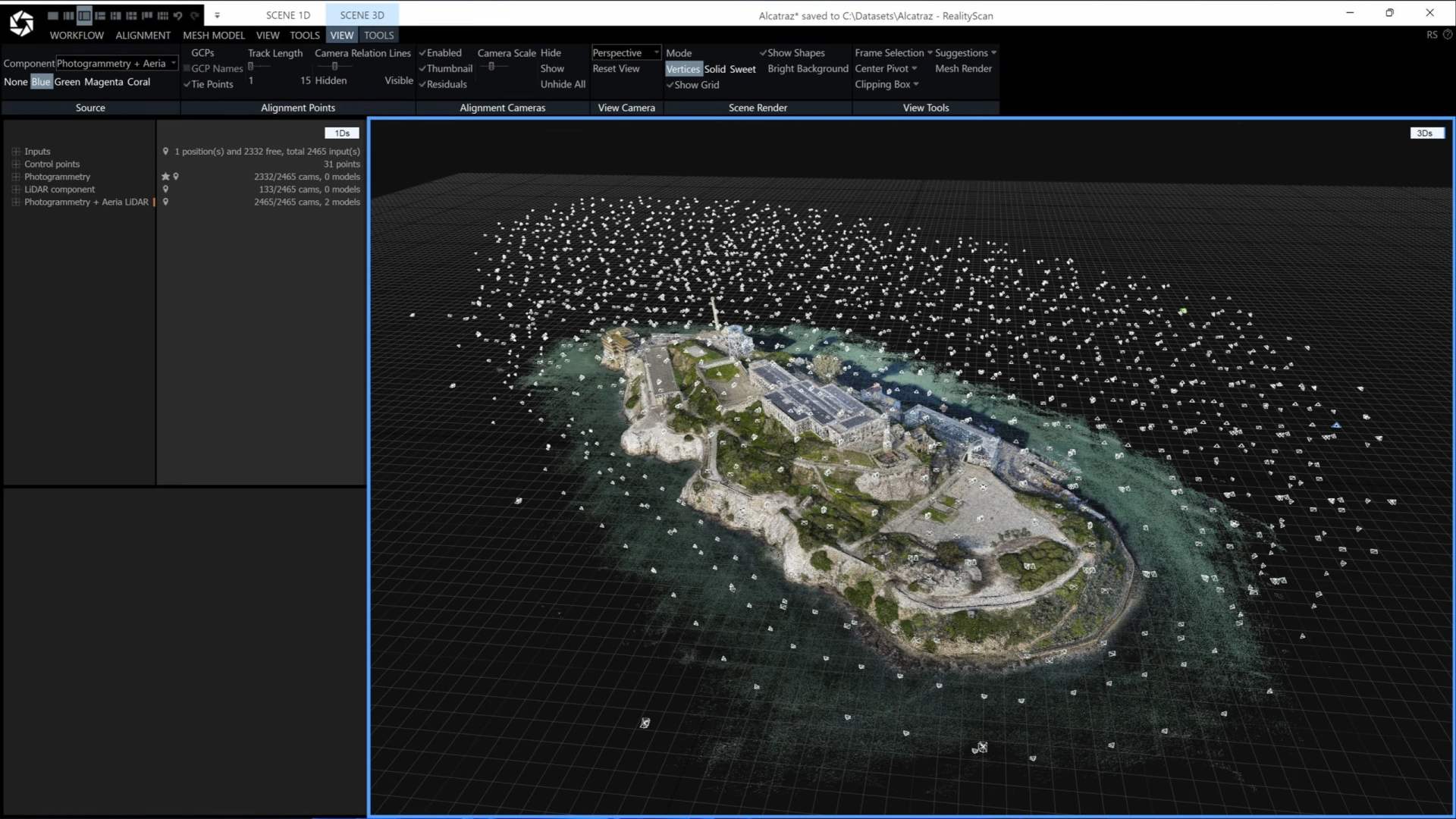Open the Perspective projection dropdown

coord(625,52)
